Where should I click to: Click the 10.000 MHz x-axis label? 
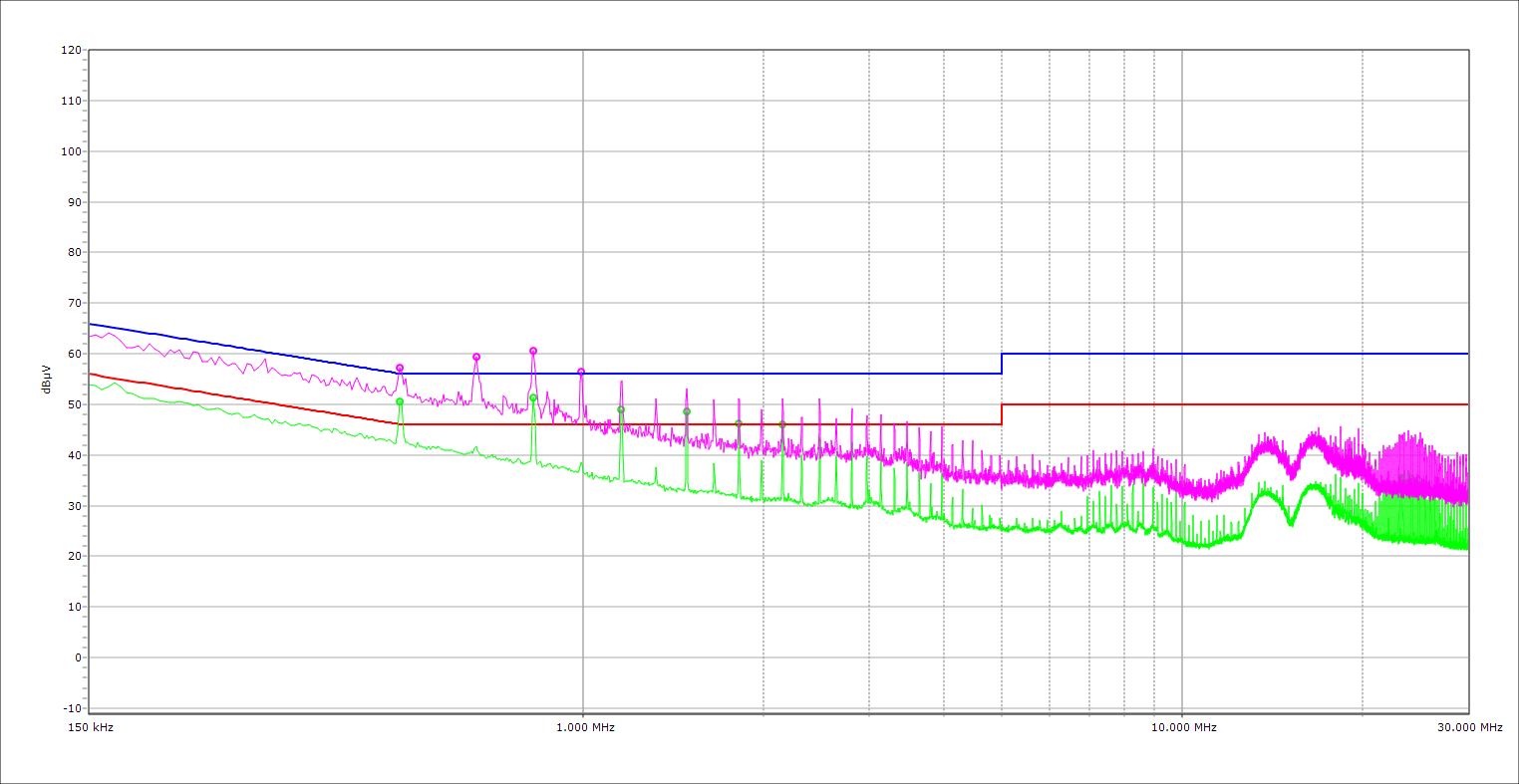pos(1184,728)
